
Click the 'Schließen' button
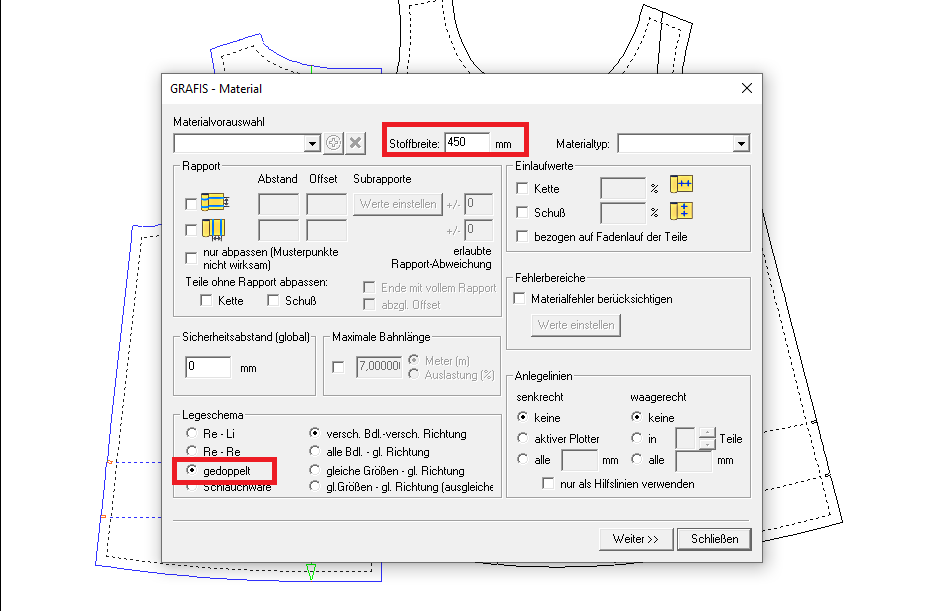coord(714,539)
